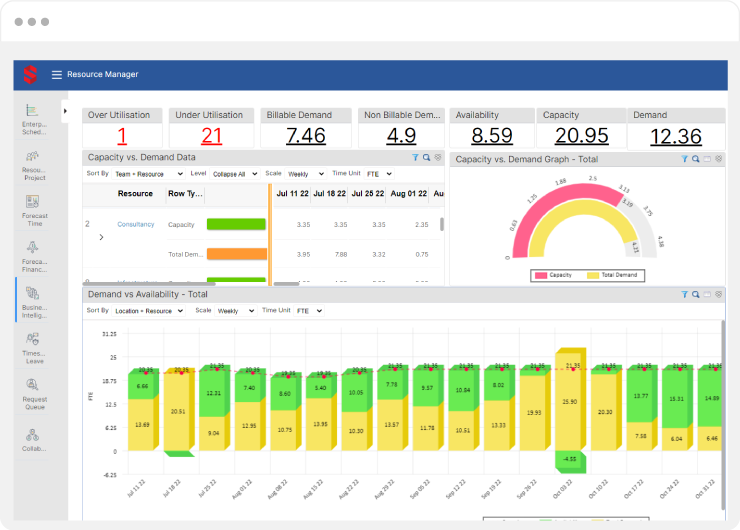This screenshot has width=740, height=530.
Task: Open Request Queue in the sidebar
Action: pyautogui.click(x=34, y=394)
